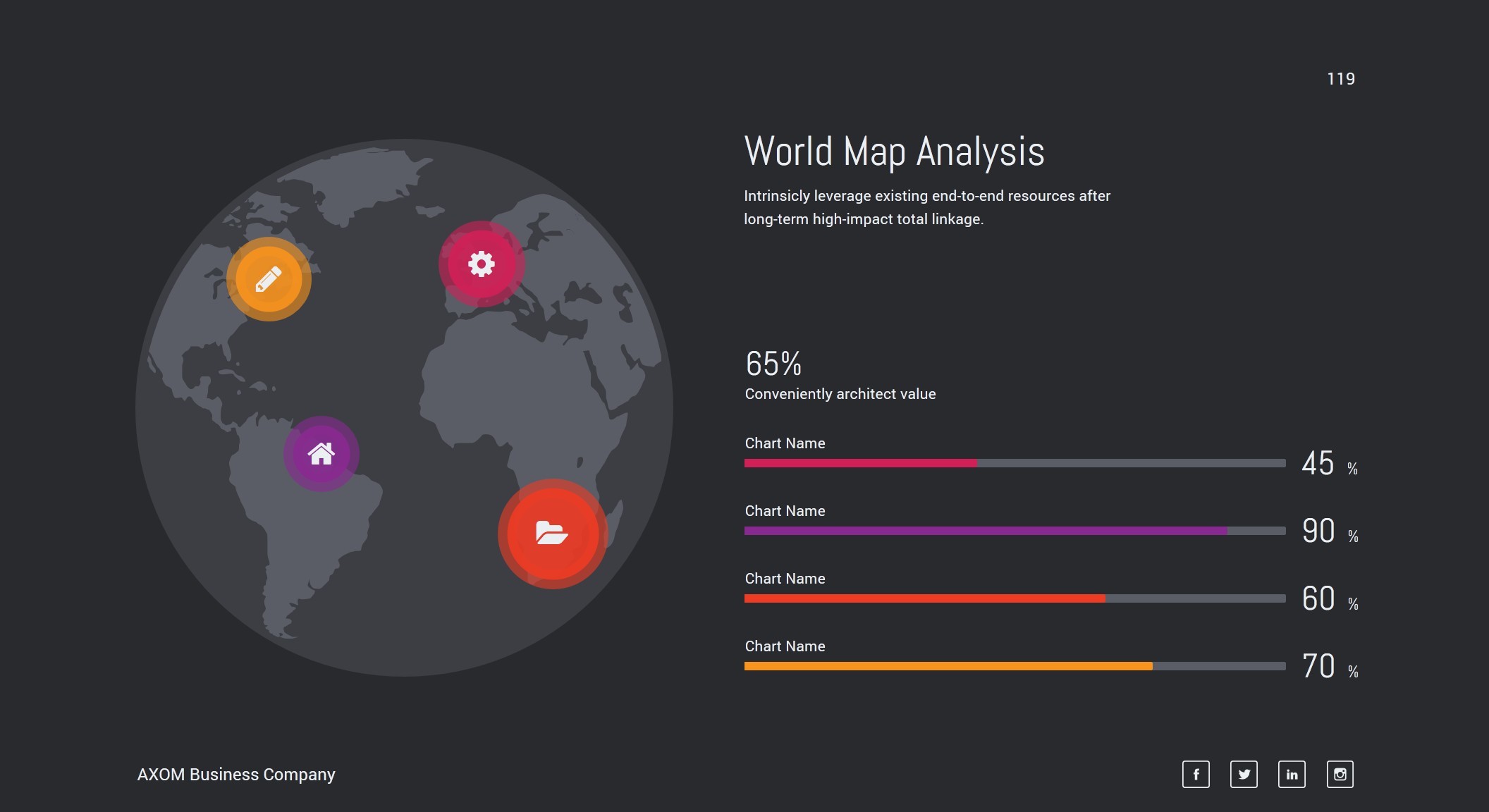Click the Intrinsicly leverage description paragraph
Screen dimensions: 1489x812
point(926,207)
